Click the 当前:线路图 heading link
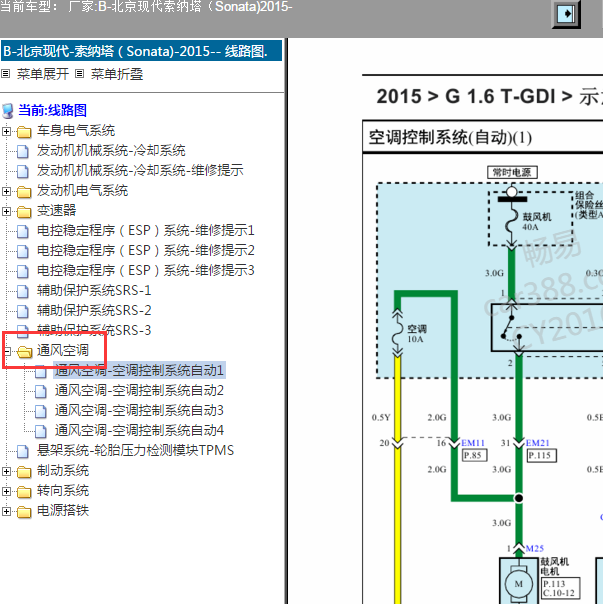 click(52, 111)
